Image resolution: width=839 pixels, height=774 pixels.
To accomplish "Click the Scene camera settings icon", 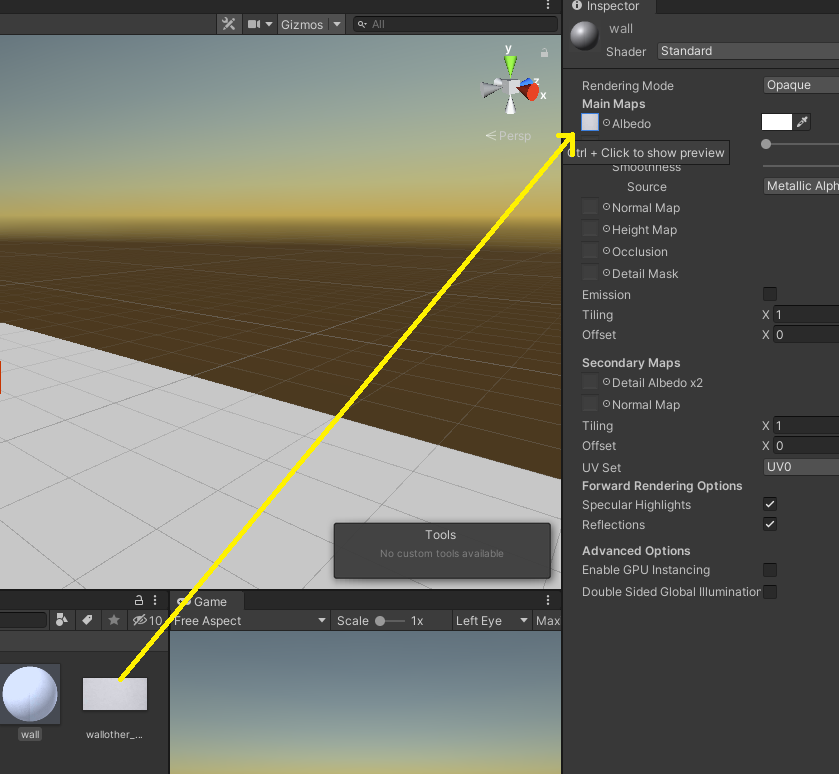I will pyautogui.click(x=255, y=24).
